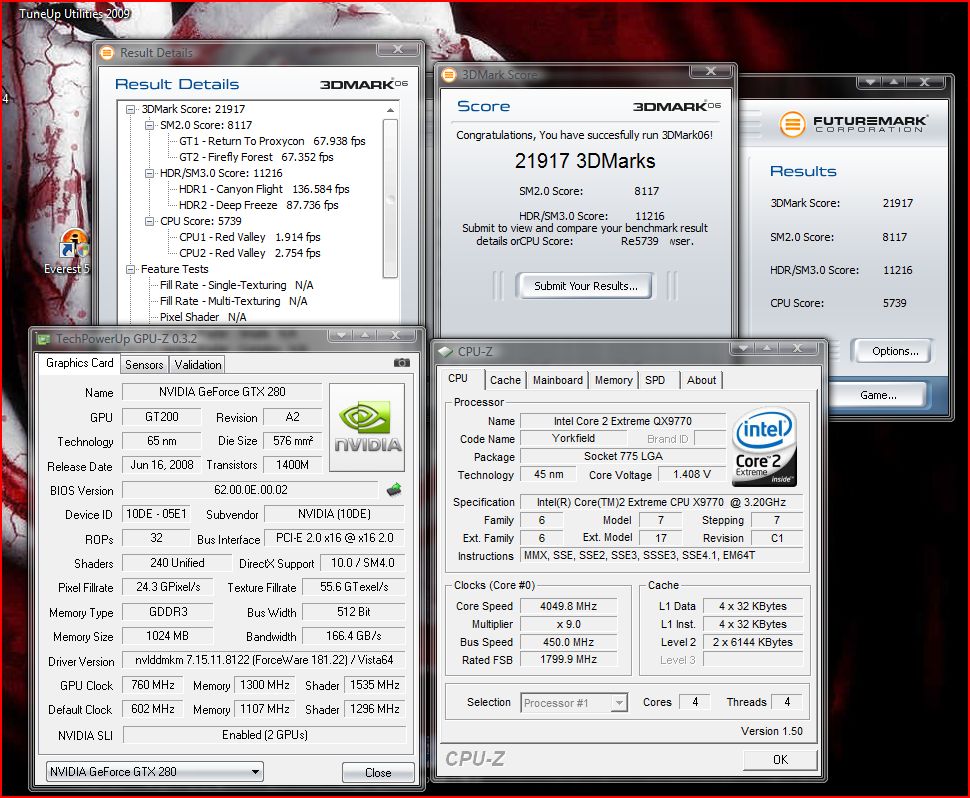Click the CPU-Z title bar icon
This screenshot has width=970, height=798.
[445, 351]
